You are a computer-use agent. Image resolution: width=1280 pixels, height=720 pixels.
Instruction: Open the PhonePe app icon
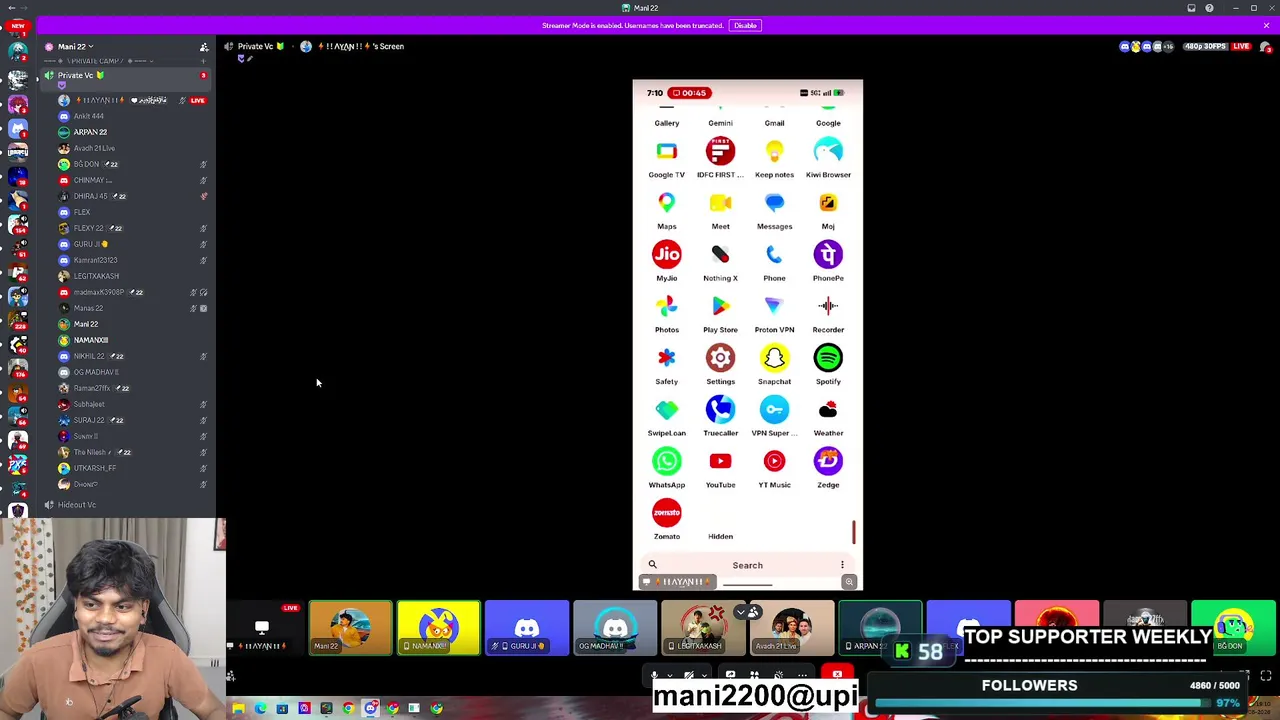(828, 254)
